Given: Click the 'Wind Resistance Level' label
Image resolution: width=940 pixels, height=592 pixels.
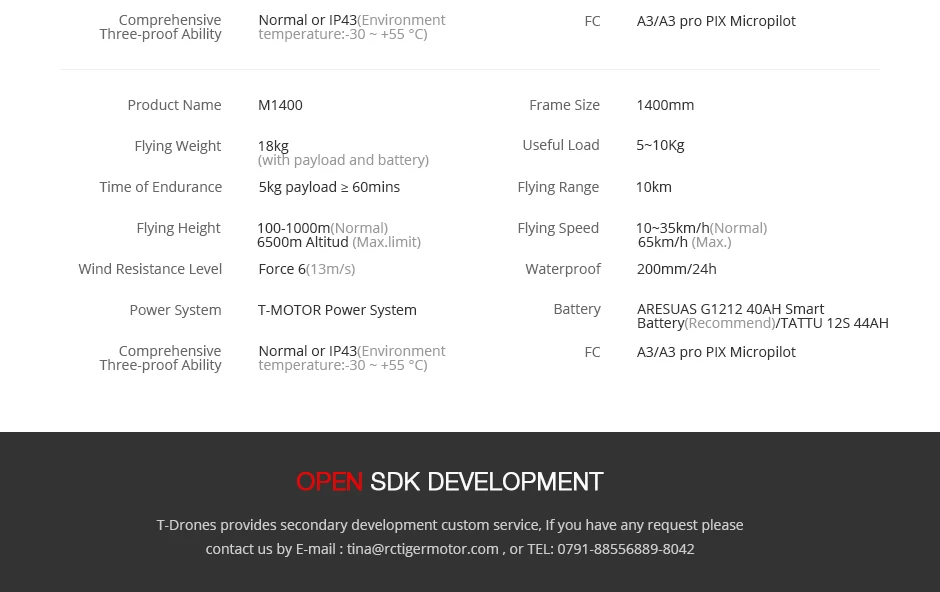Looking at the screenshot, I should 150,269.
